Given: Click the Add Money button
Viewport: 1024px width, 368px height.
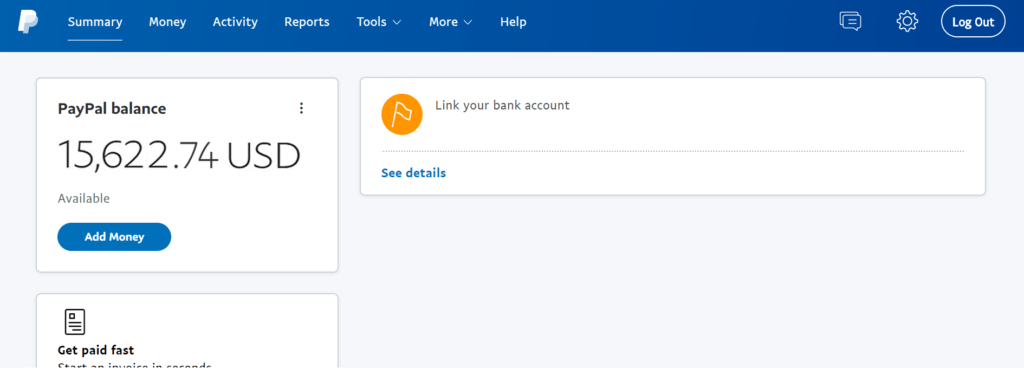Looking at the screenshot, I should [x=114, y=237].
